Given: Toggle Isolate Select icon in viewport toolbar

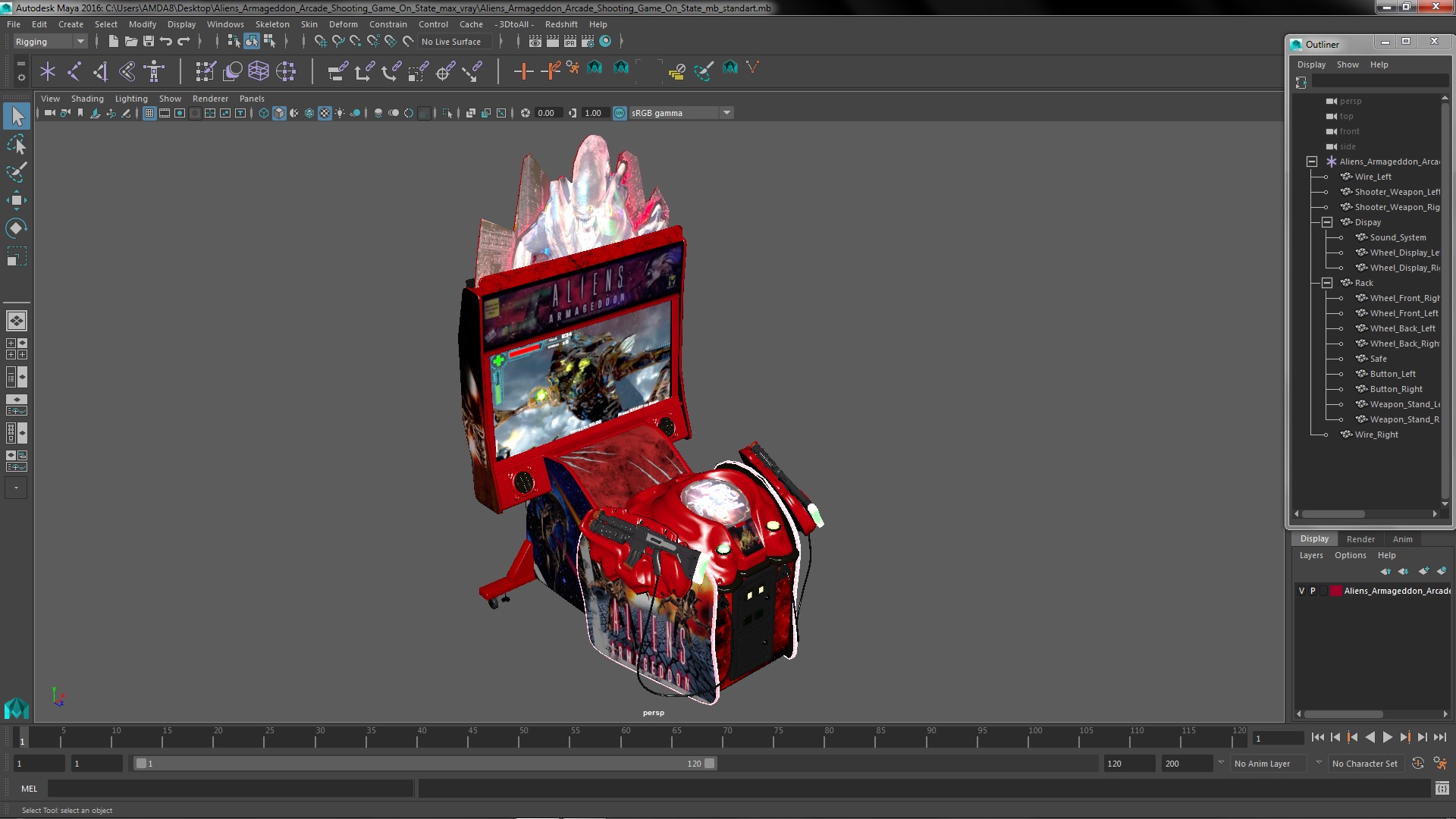Looking at the screenshot, I should coord(447,113).
